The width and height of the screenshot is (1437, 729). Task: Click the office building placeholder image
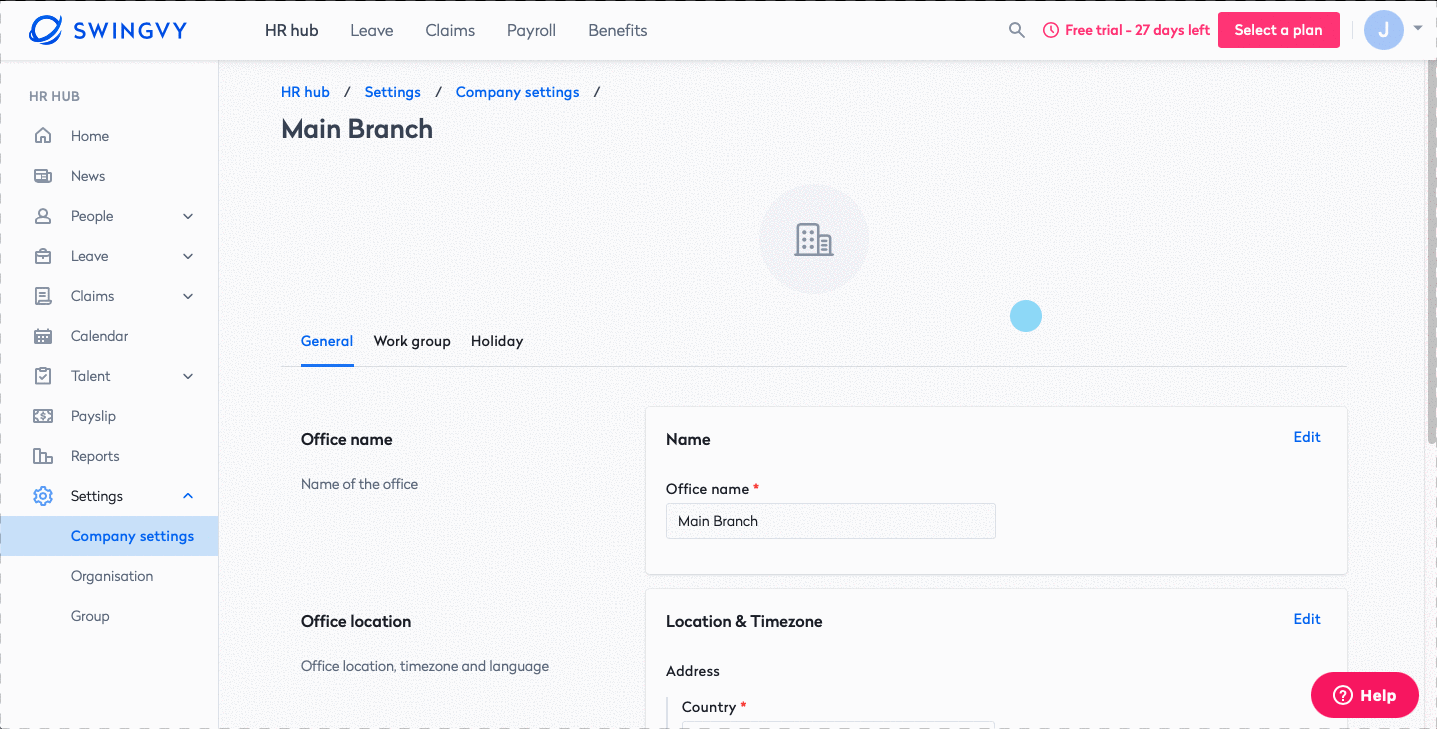pos(814,240)
